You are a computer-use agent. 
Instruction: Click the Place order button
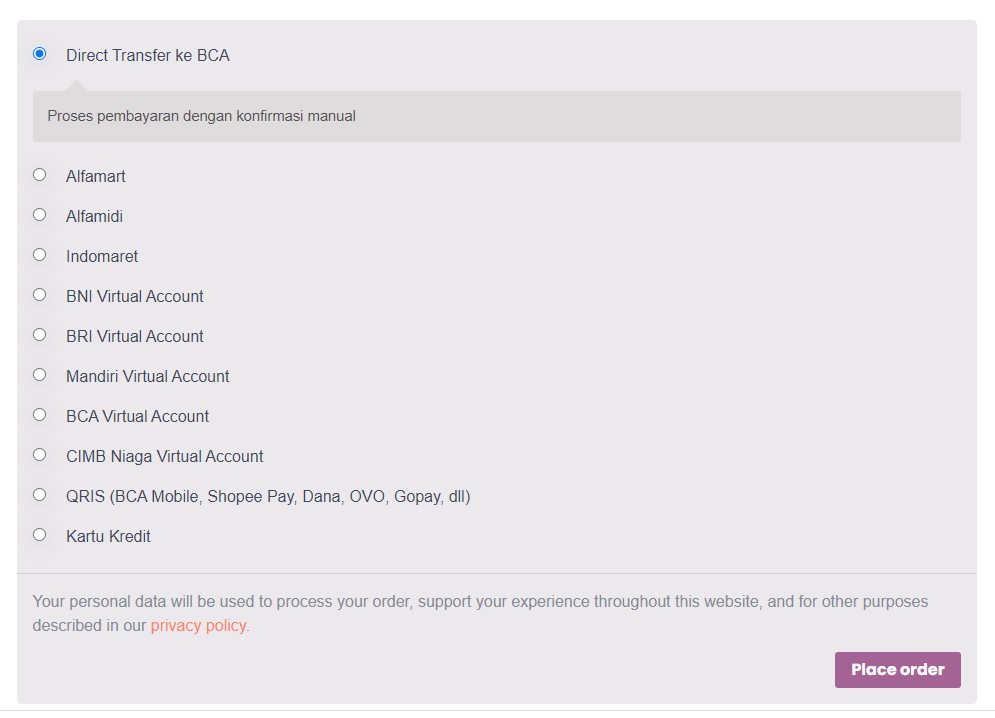[x=897, y=670]
